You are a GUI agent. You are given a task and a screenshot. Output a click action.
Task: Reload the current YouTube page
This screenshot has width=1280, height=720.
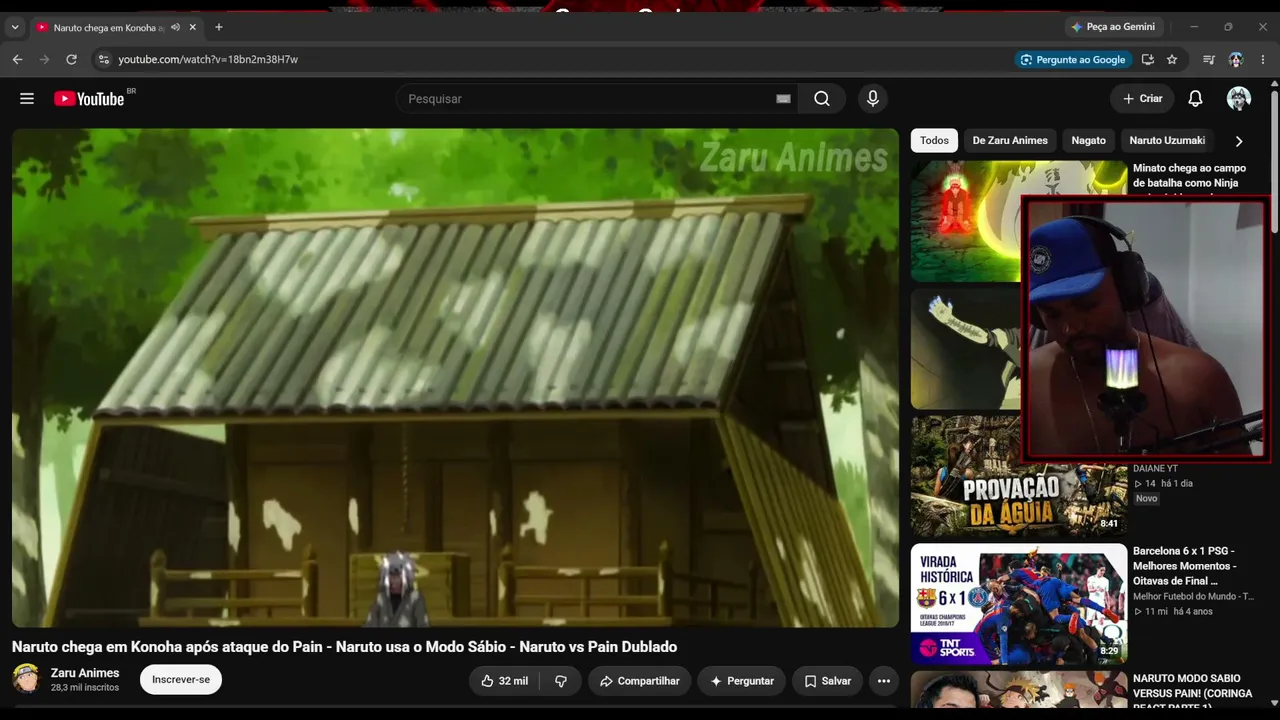[x=71, y=60]
